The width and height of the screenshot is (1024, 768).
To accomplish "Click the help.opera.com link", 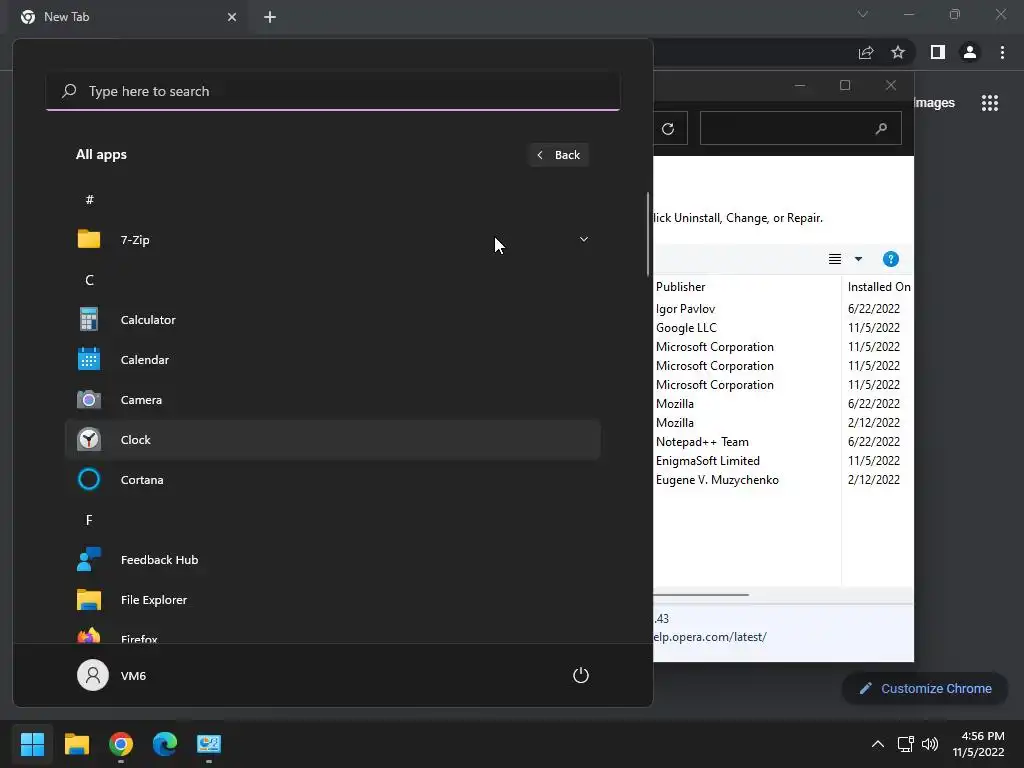I will 710,637.
